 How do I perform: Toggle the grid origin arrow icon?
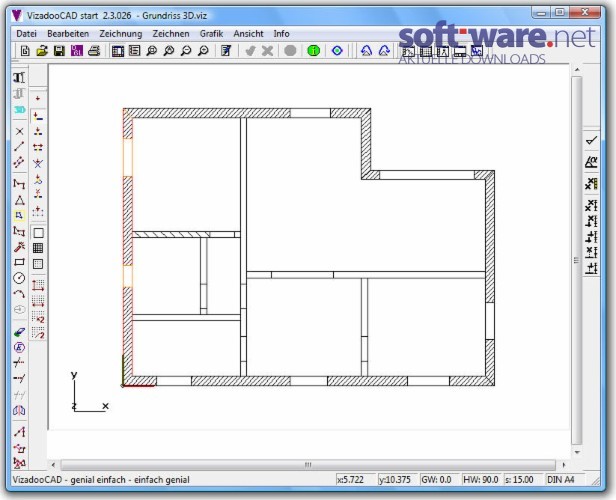pos(38,285)
